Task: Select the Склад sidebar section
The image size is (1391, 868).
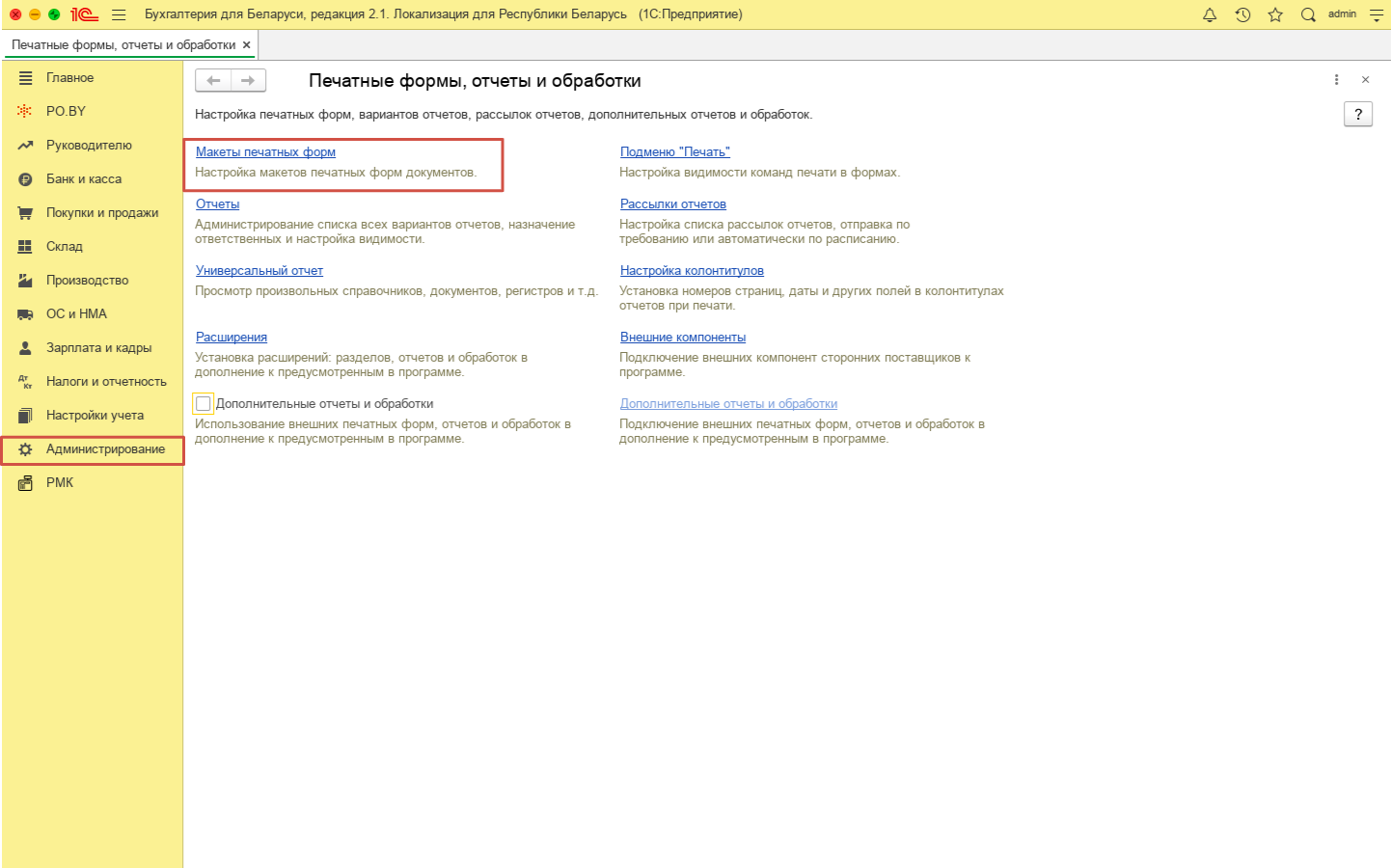Action: point(65,247)
